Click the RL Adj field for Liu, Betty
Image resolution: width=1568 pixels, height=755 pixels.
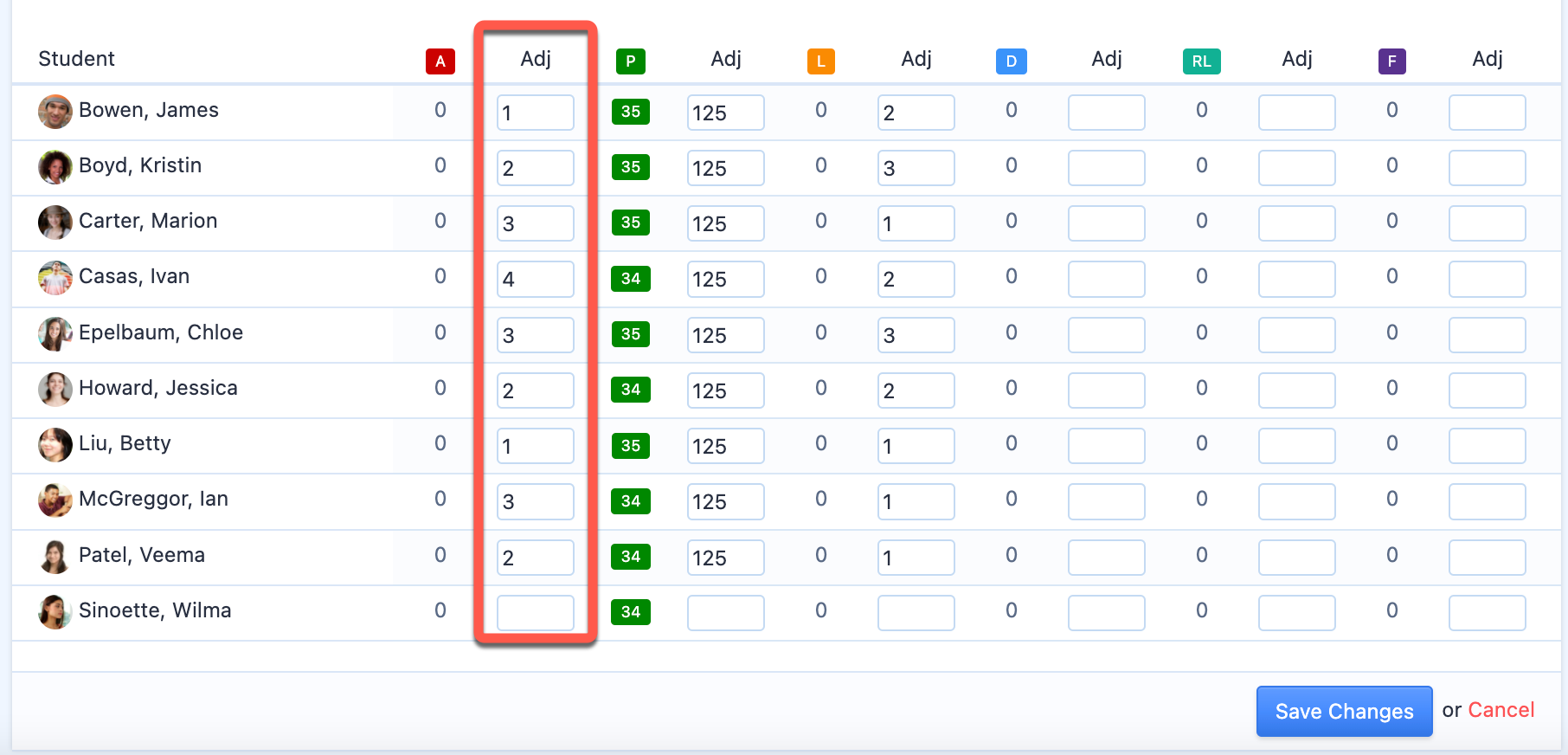coord(1296,446)
